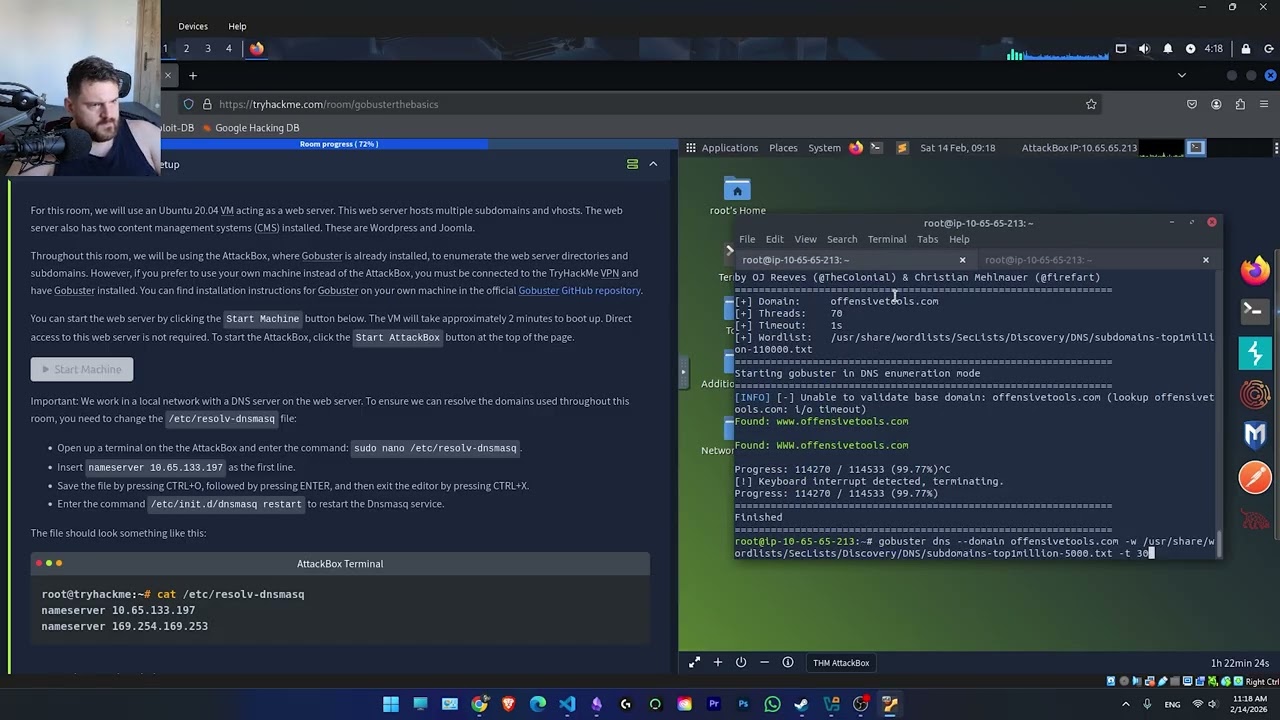This screenshot has width=1280, height=720.
Task: Open Firefox extensions puzzle icon
Action: pyautogui.click(x=1240, y=104)
